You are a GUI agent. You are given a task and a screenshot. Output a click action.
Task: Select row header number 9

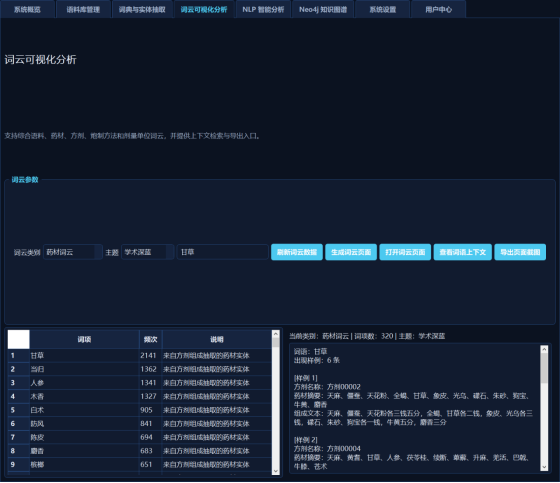19,464
